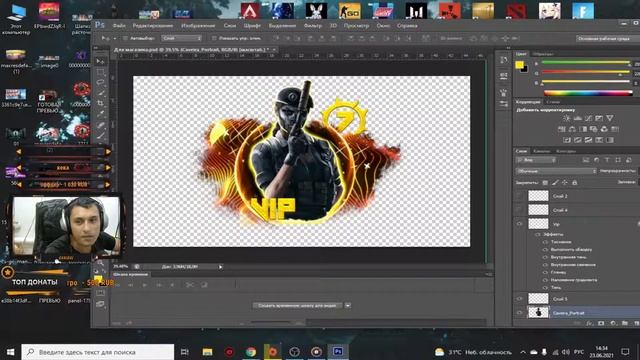Switch to the Каналы tab

click(x=542, y=151)
